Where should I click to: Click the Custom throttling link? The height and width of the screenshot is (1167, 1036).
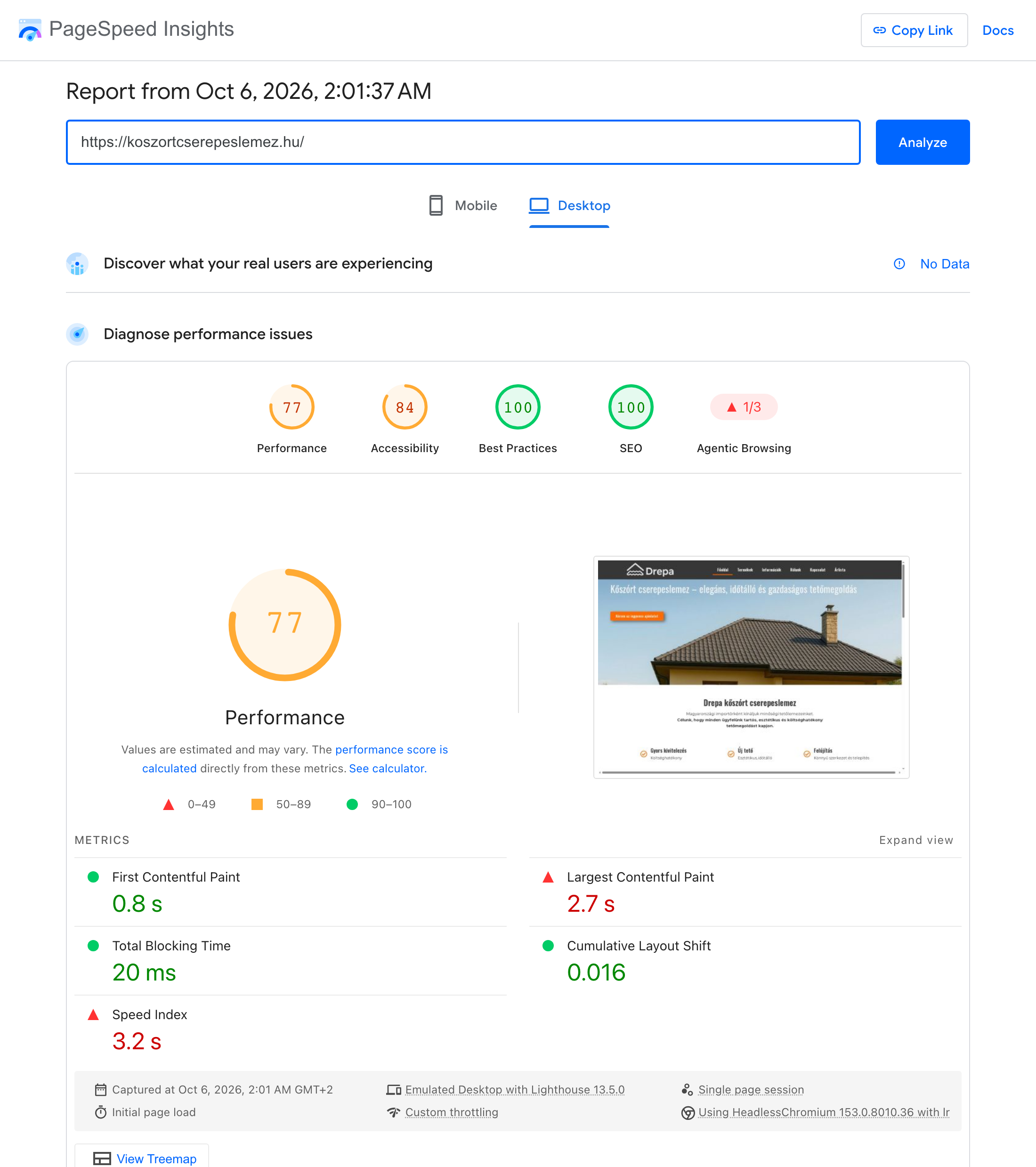click(452, 1112)
